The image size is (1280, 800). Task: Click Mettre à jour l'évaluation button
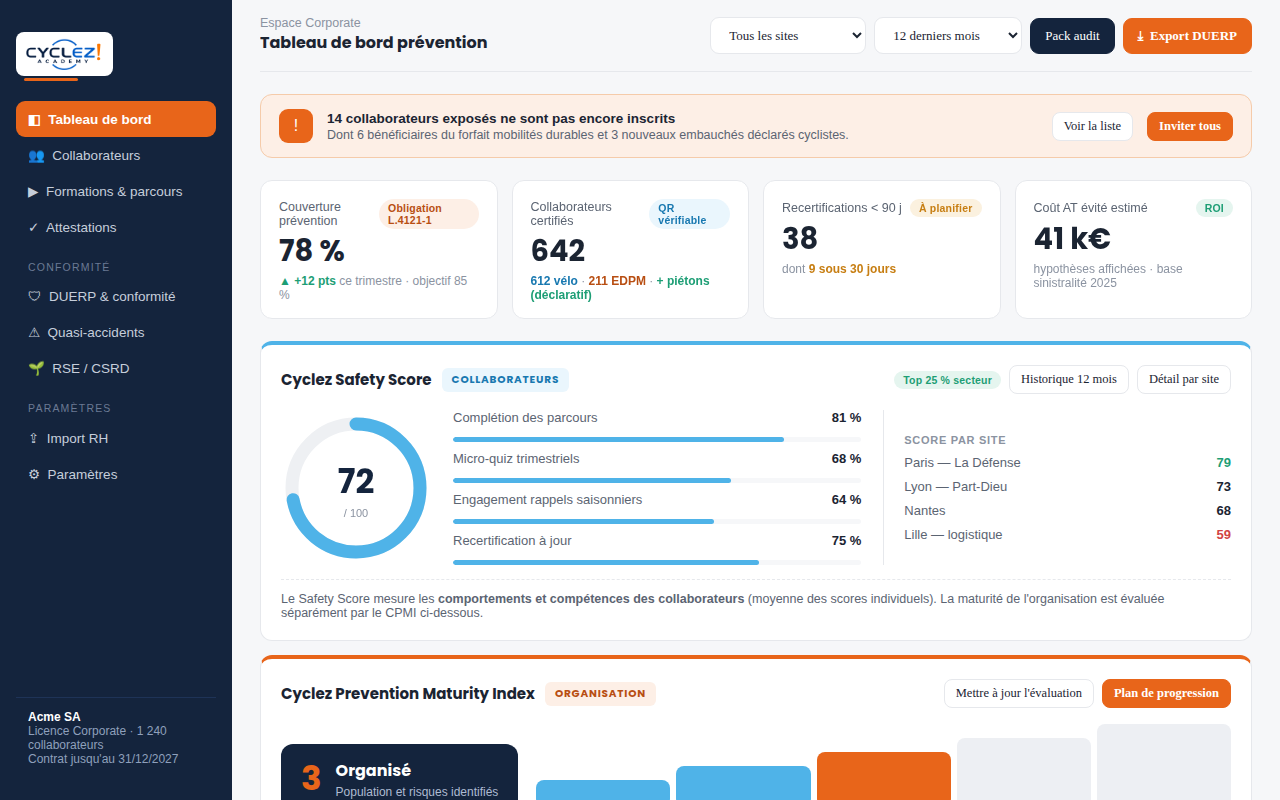pos(1019,693)
